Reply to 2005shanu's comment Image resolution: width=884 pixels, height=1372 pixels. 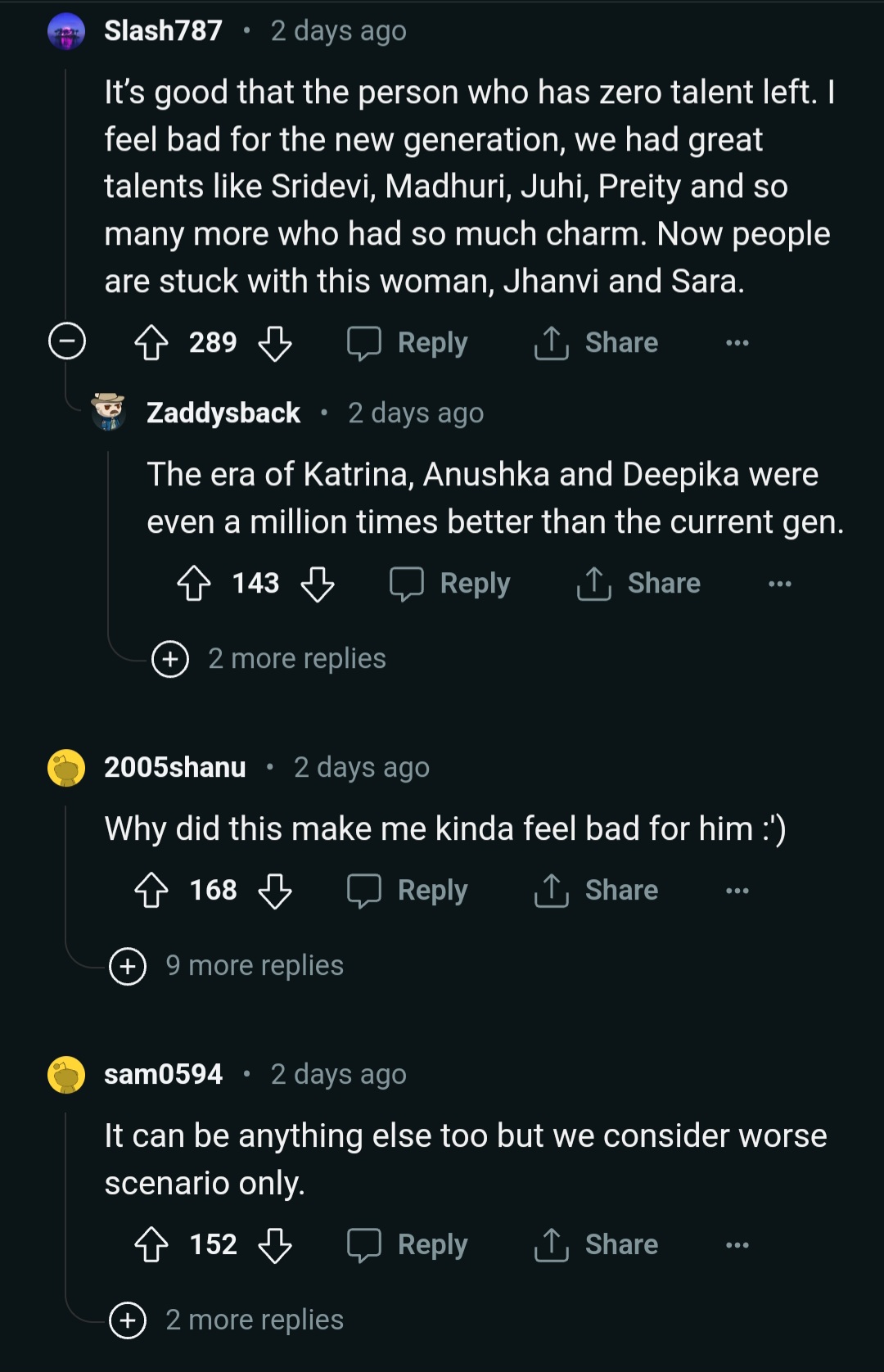408,891
